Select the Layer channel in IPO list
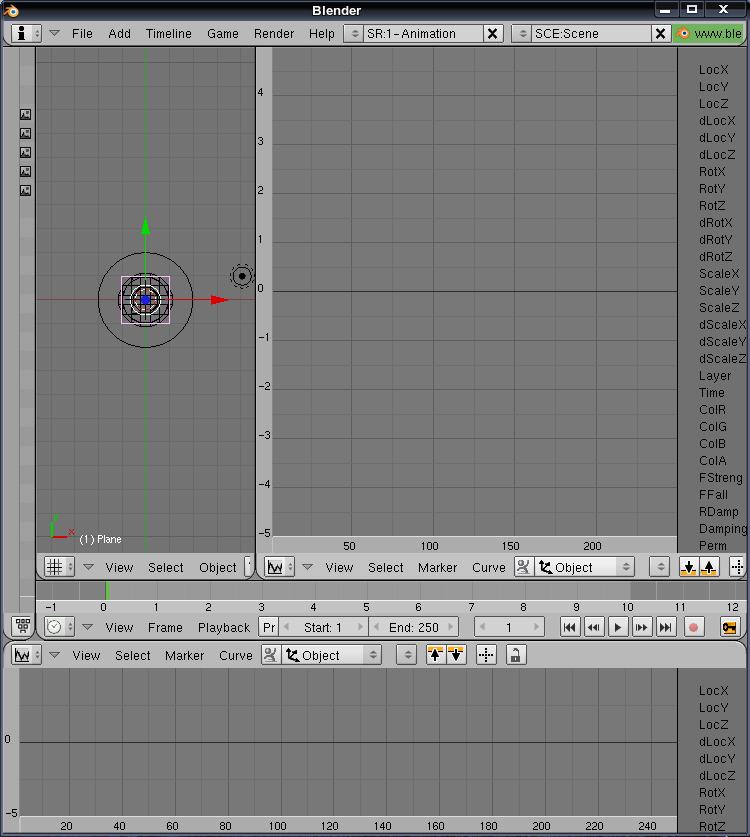Viewport: 750px width, 837px height. pyautogui.click(x=715, y=376)
